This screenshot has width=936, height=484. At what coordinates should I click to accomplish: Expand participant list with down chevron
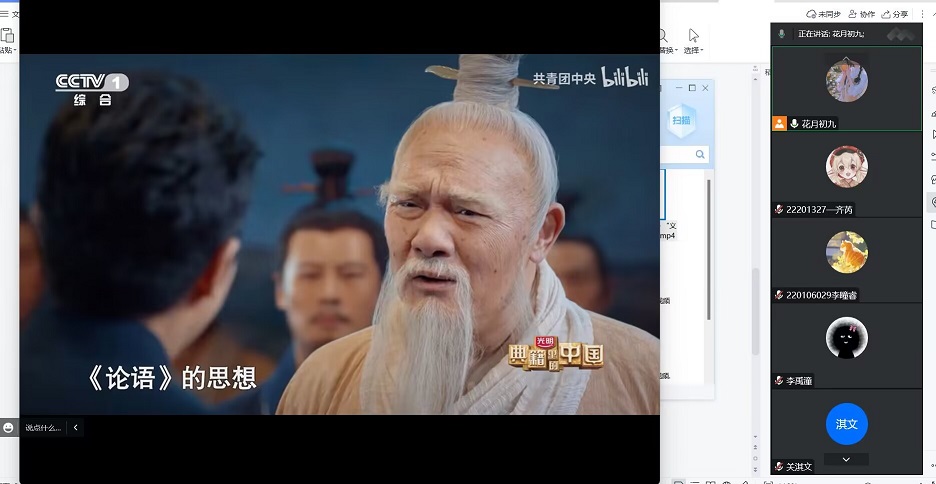[x=846, y=459]
